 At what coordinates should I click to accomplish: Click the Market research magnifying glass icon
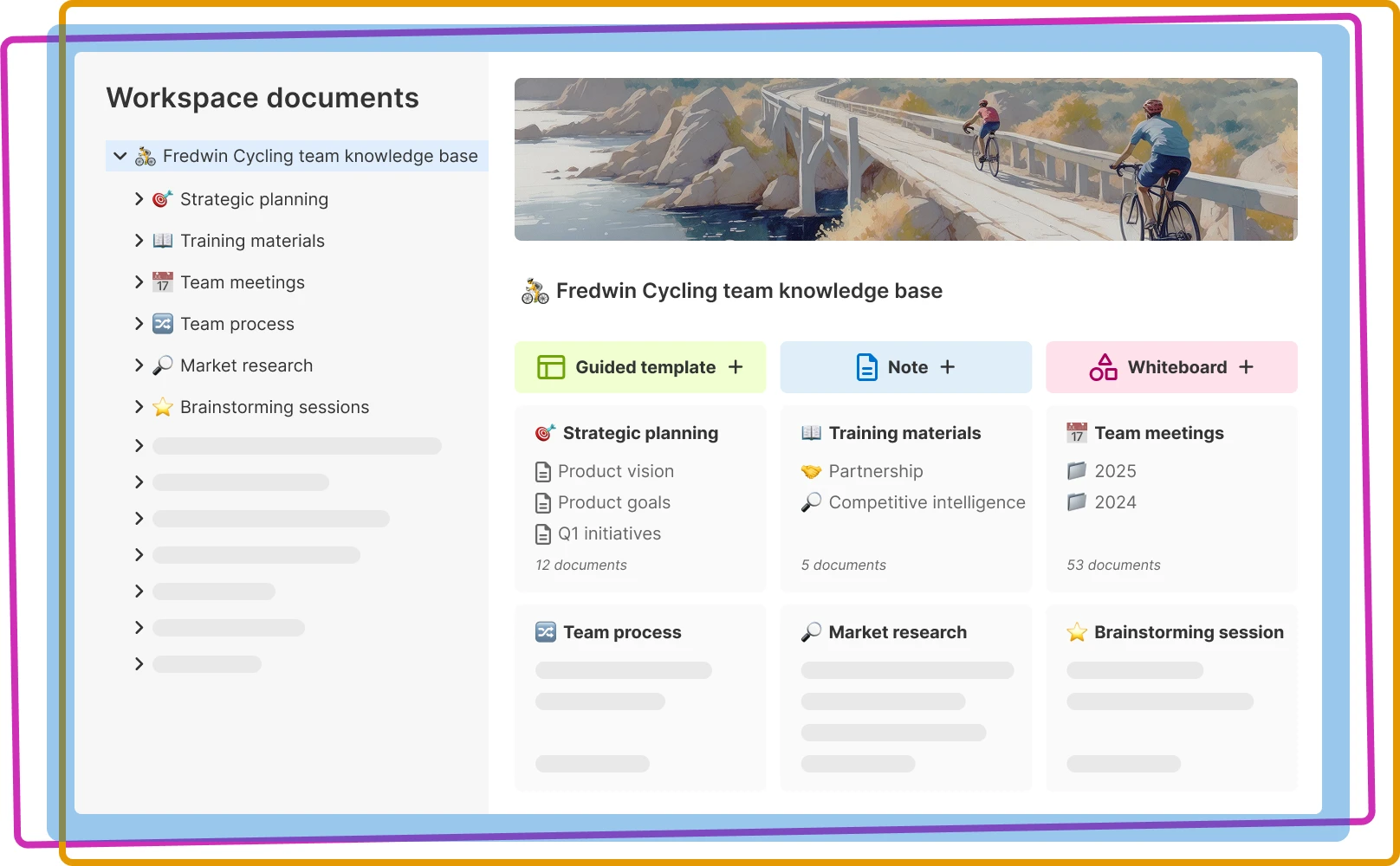pos(162,365)
